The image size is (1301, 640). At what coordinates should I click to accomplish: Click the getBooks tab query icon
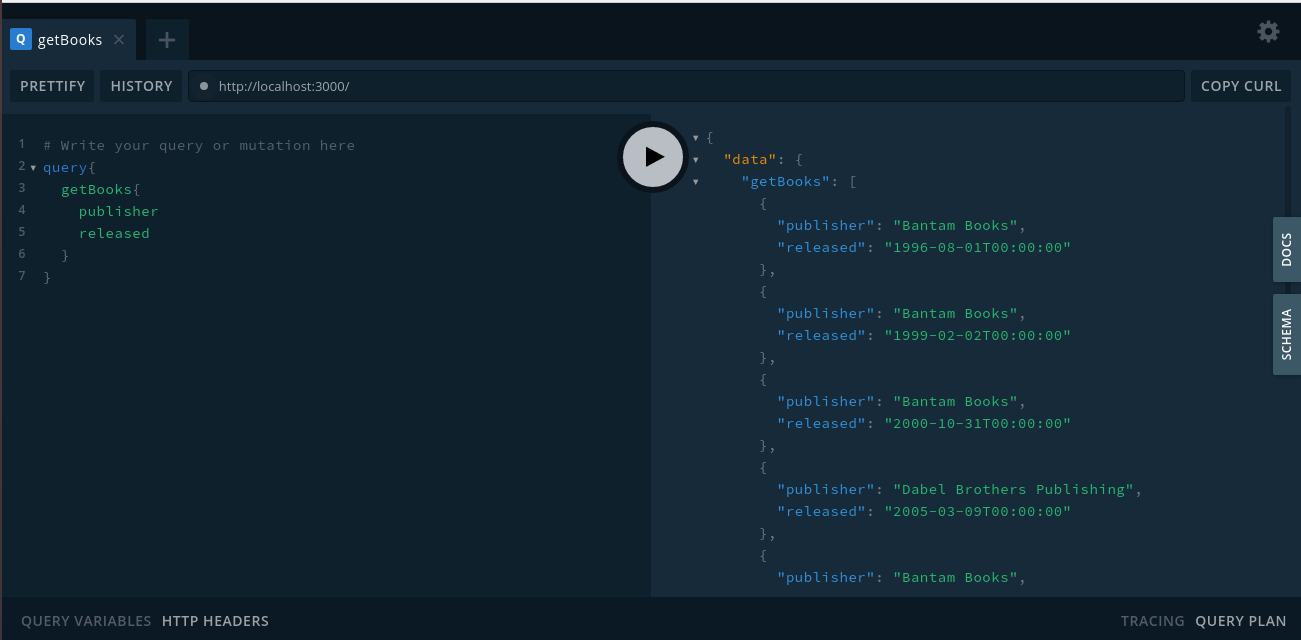click(x=20, y=39)
